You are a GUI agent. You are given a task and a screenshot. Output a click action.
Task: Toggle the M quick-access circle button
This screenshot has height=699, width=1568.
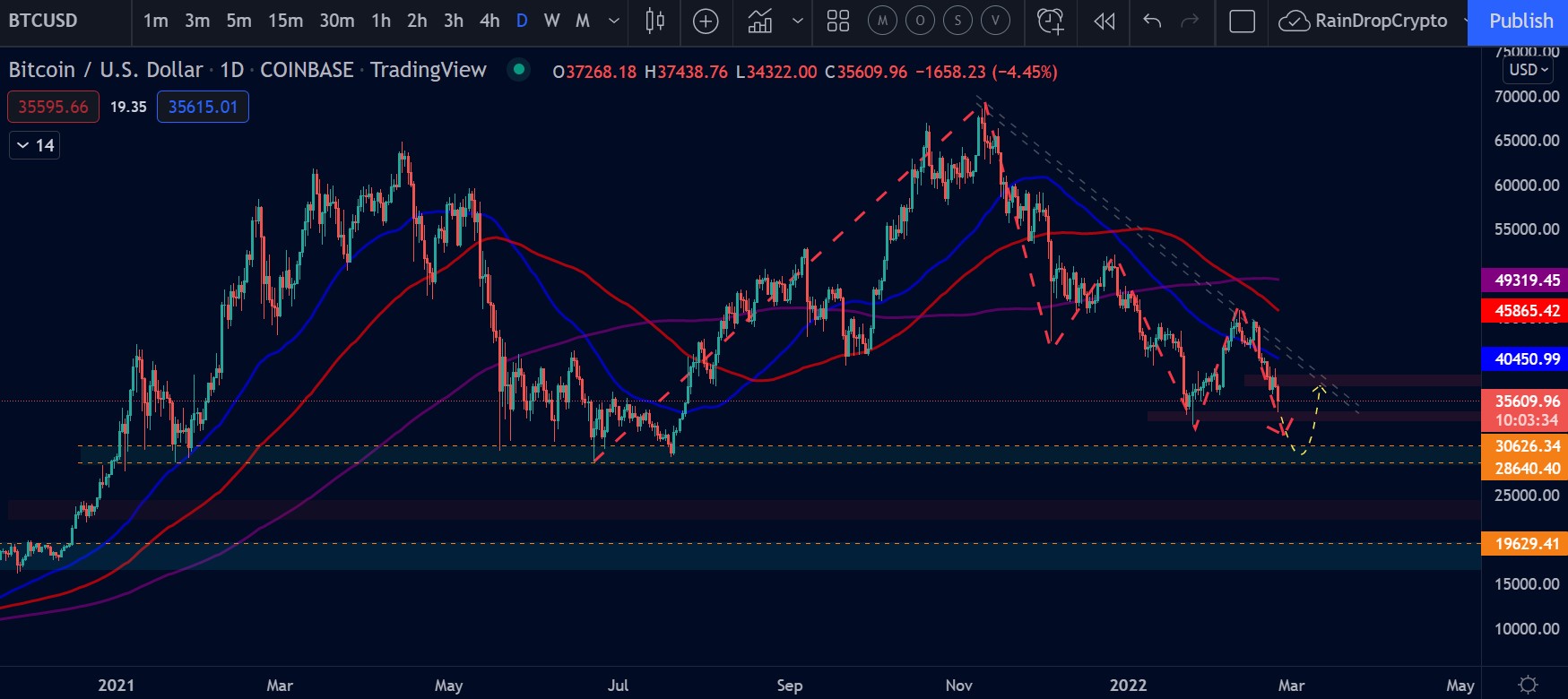point(882,21)
